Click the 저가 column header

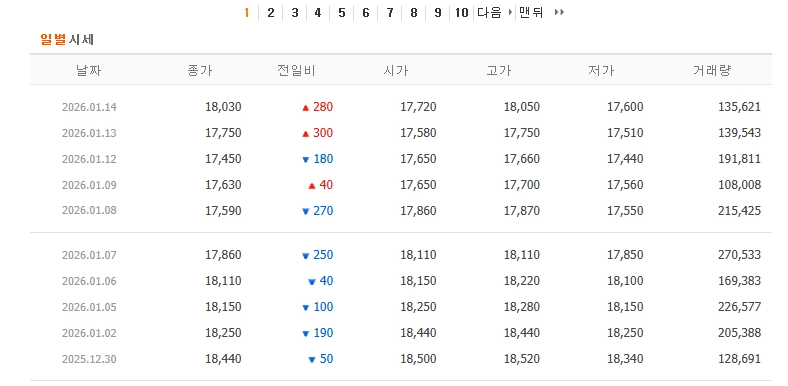click(601, 70)
